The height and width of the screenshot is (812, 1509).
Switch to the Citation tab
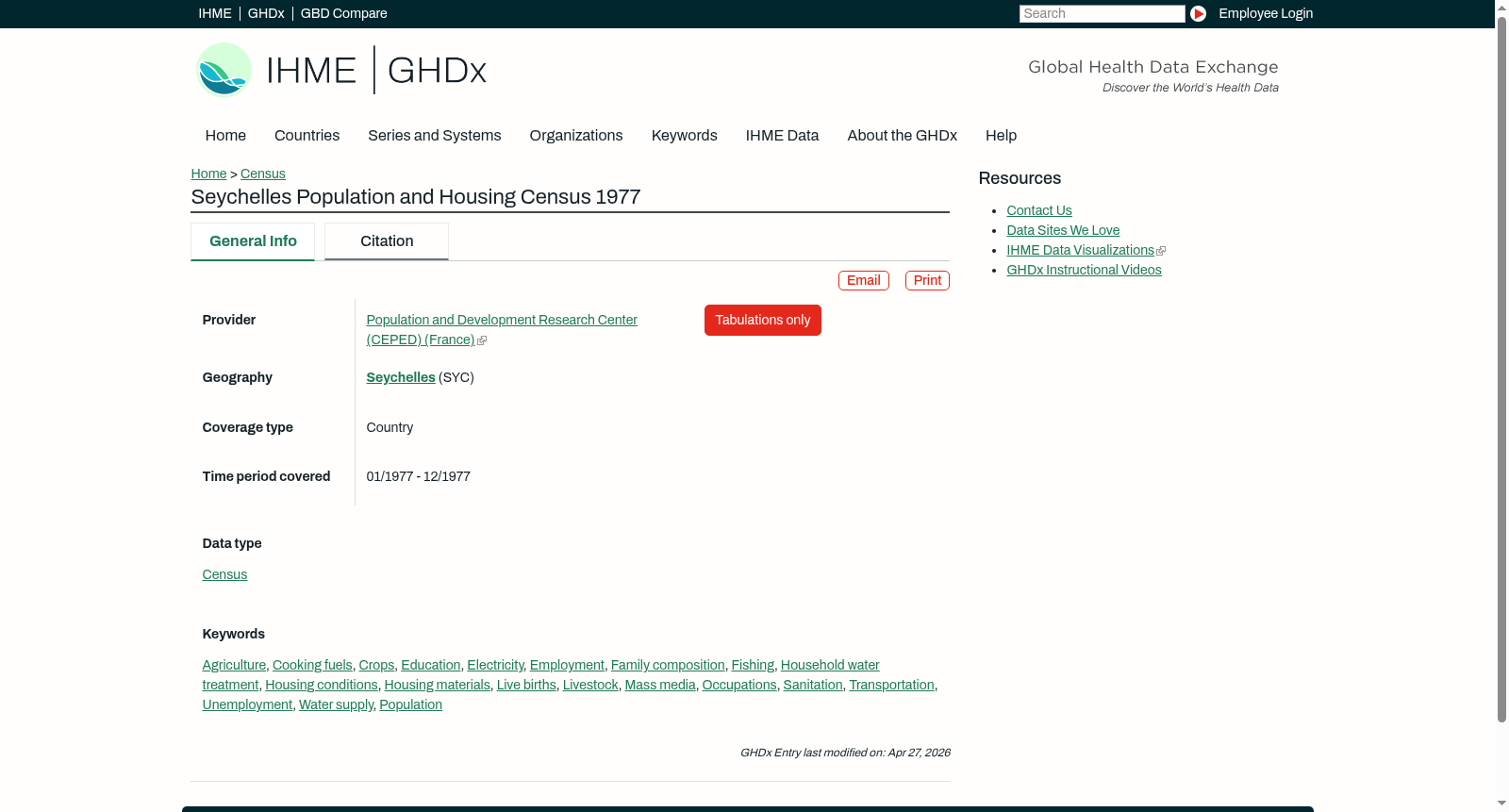(x=387, y=241)
